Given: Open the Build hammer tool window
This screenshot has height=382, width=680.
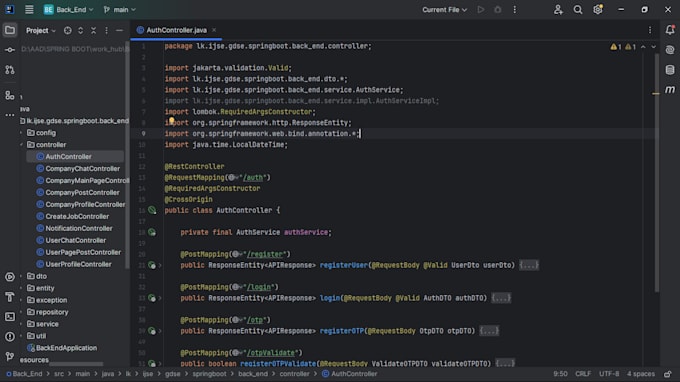Looking at the screenshot, I should [x=10, y=297].
